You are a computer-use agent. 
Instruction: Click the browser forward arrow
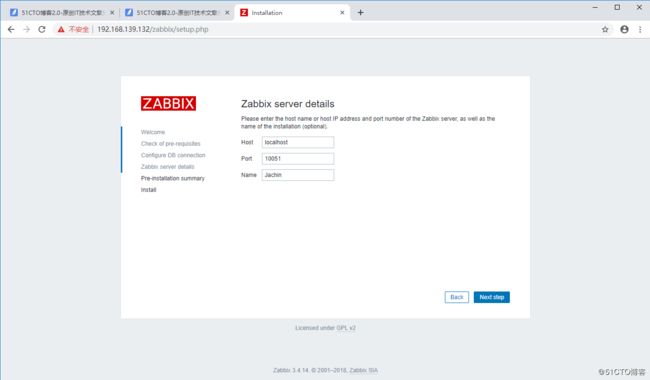click(27, 29)
